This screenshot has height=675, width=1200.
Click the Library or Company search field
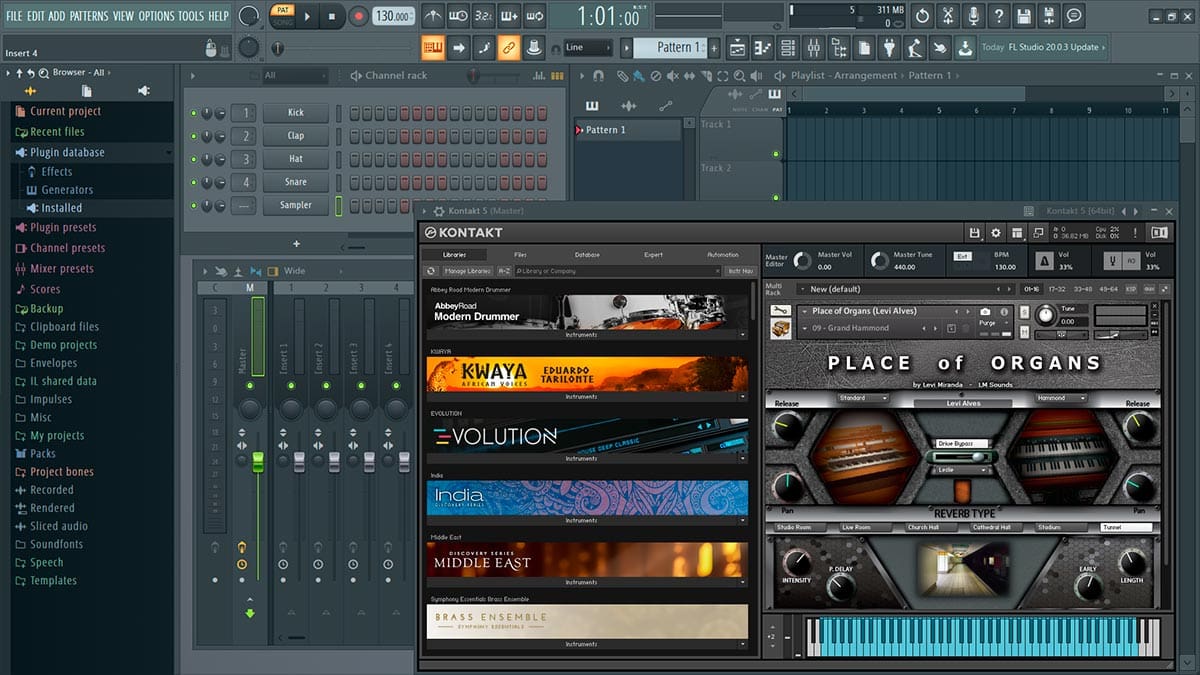point(618,271)
